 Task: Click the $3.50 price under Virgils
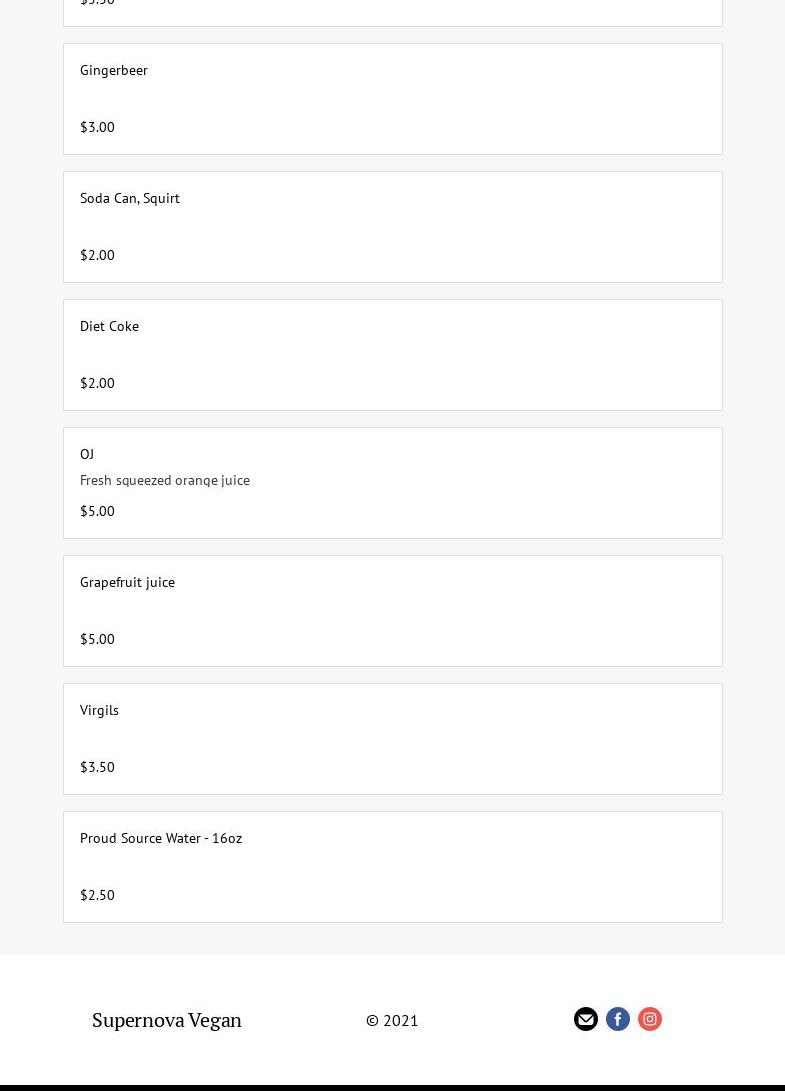97,767
